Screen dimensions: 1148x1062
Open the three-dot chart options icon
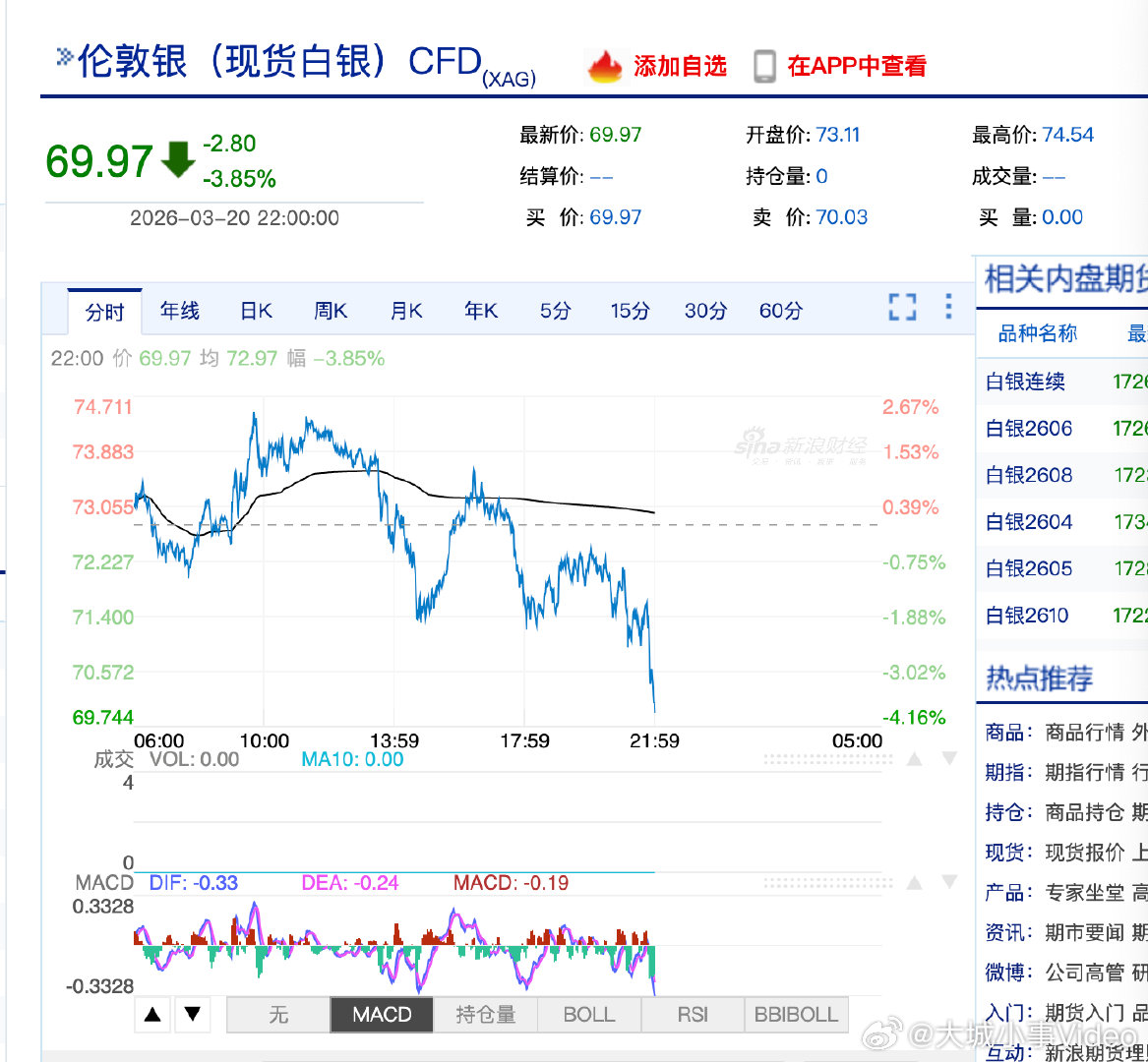click(x=946, y=308)
